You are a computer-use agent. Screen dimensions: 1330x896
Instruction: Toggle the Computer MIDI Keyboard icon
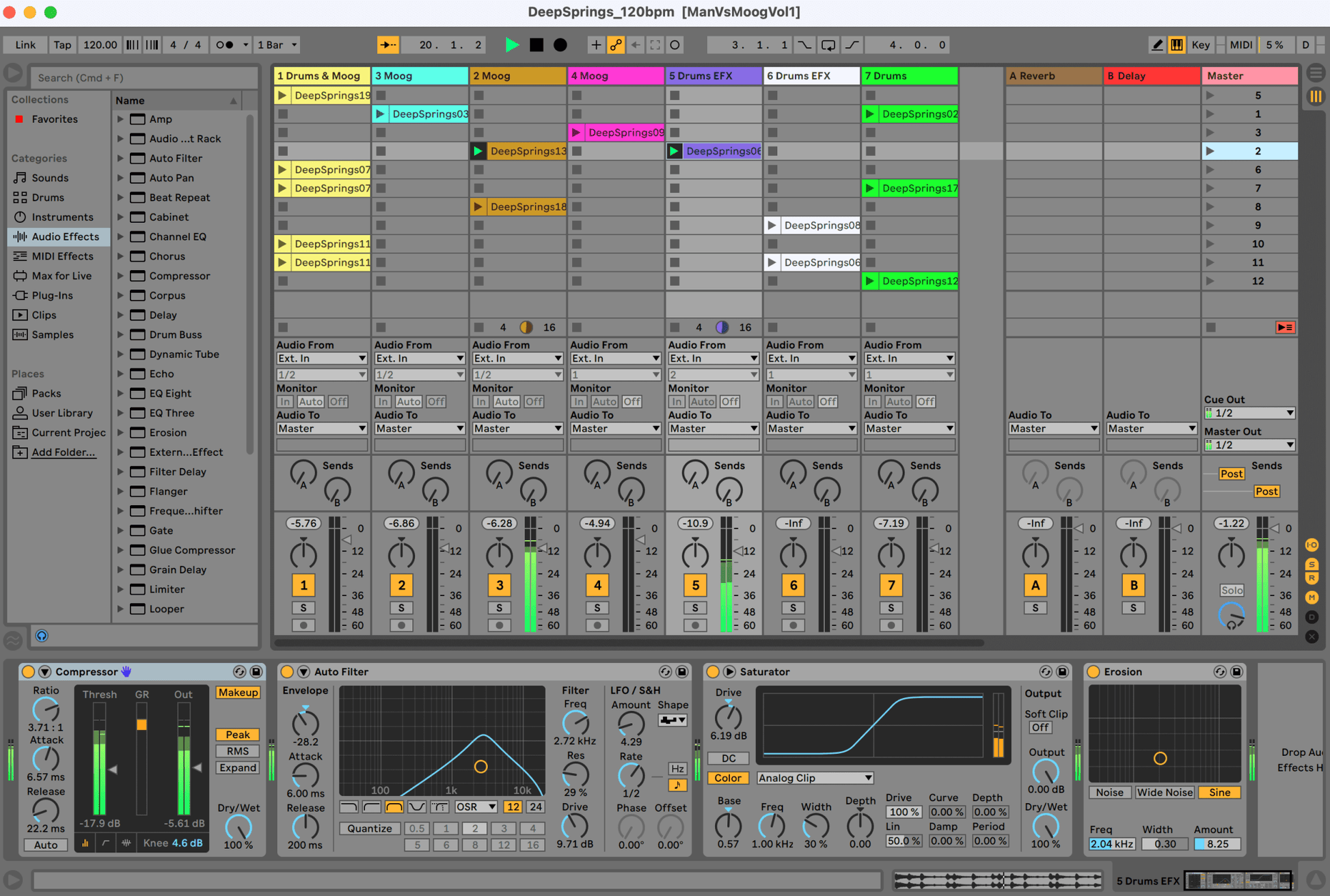point(1177,44)
